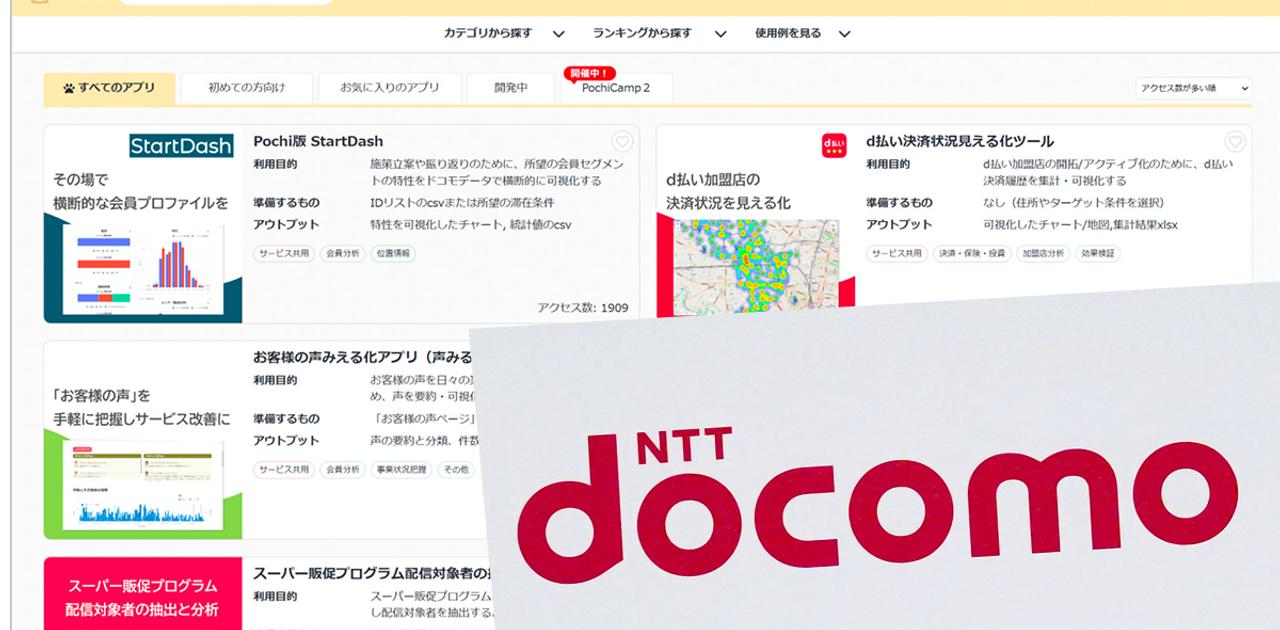Click 利用目的 label on StartDash card
This screenshot has height=630, width=1280.
coord(275,164)
